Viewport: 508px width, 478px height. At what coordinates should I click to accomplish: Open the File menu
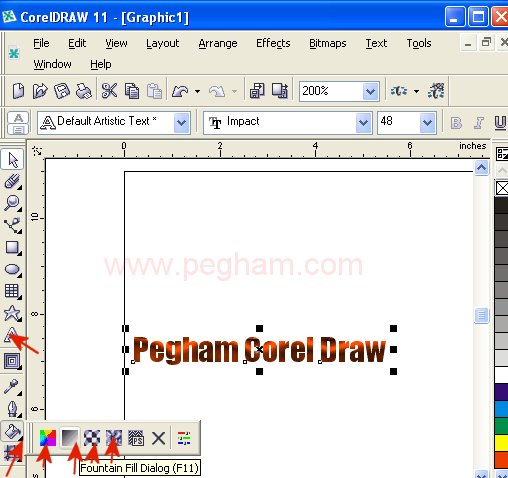[x=41, y=43]
